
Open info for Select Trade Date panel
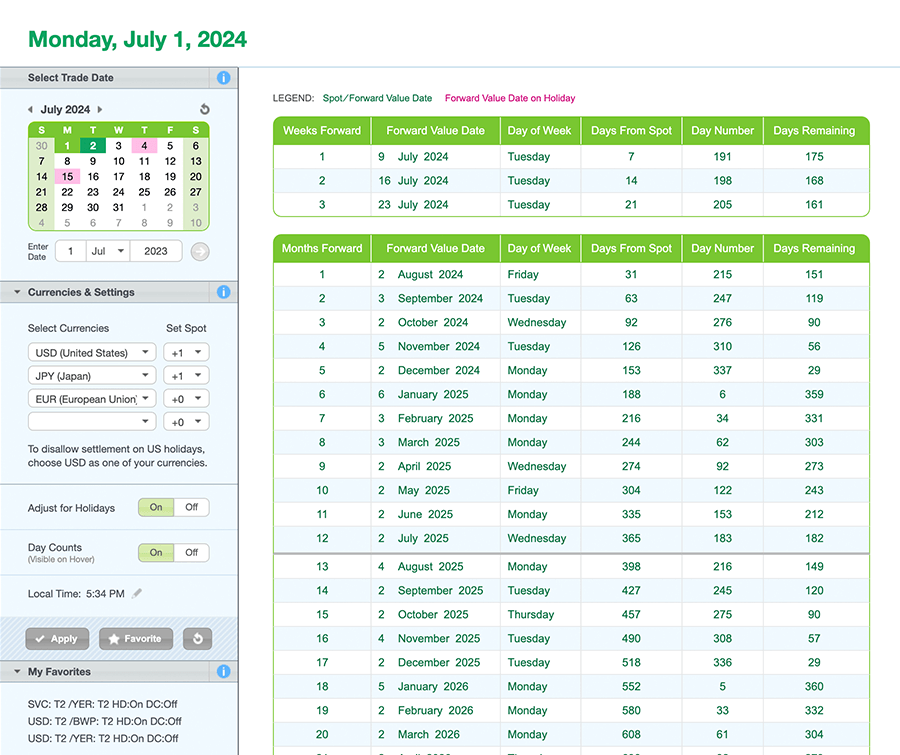[224, 78]
